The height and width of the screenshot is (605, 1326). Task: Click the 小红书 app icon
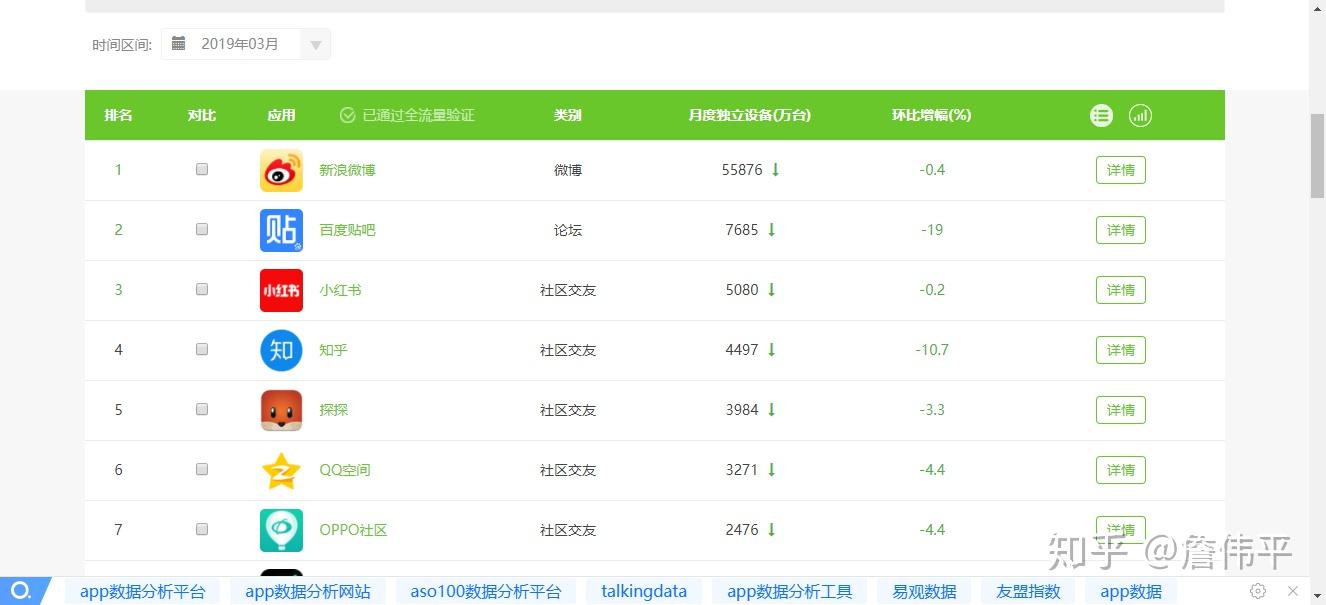click(x=281, y=290)
